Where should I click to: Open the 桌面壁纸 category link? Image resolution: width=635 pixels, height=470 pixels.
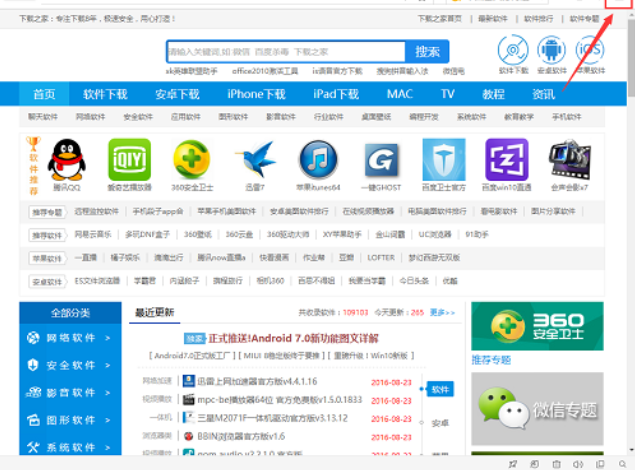pyautogui.click(x=376, y=117)
